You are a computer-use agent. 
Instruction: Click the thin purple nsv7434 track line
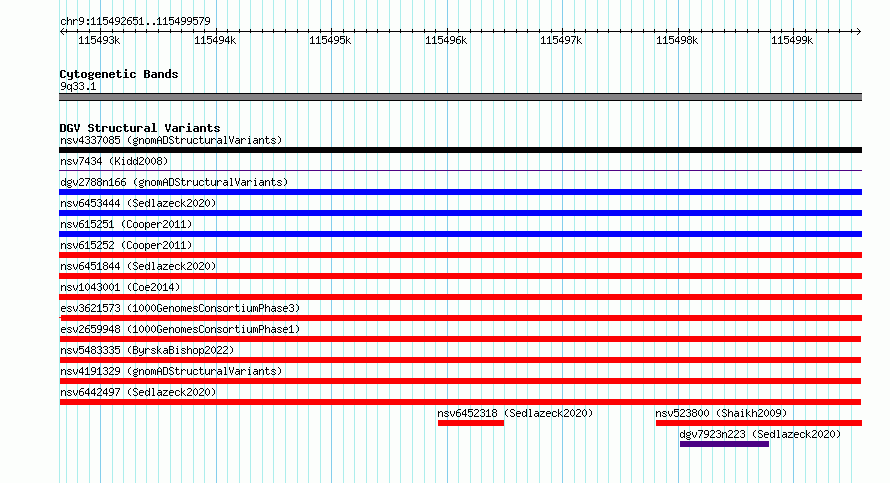point(460,170)
